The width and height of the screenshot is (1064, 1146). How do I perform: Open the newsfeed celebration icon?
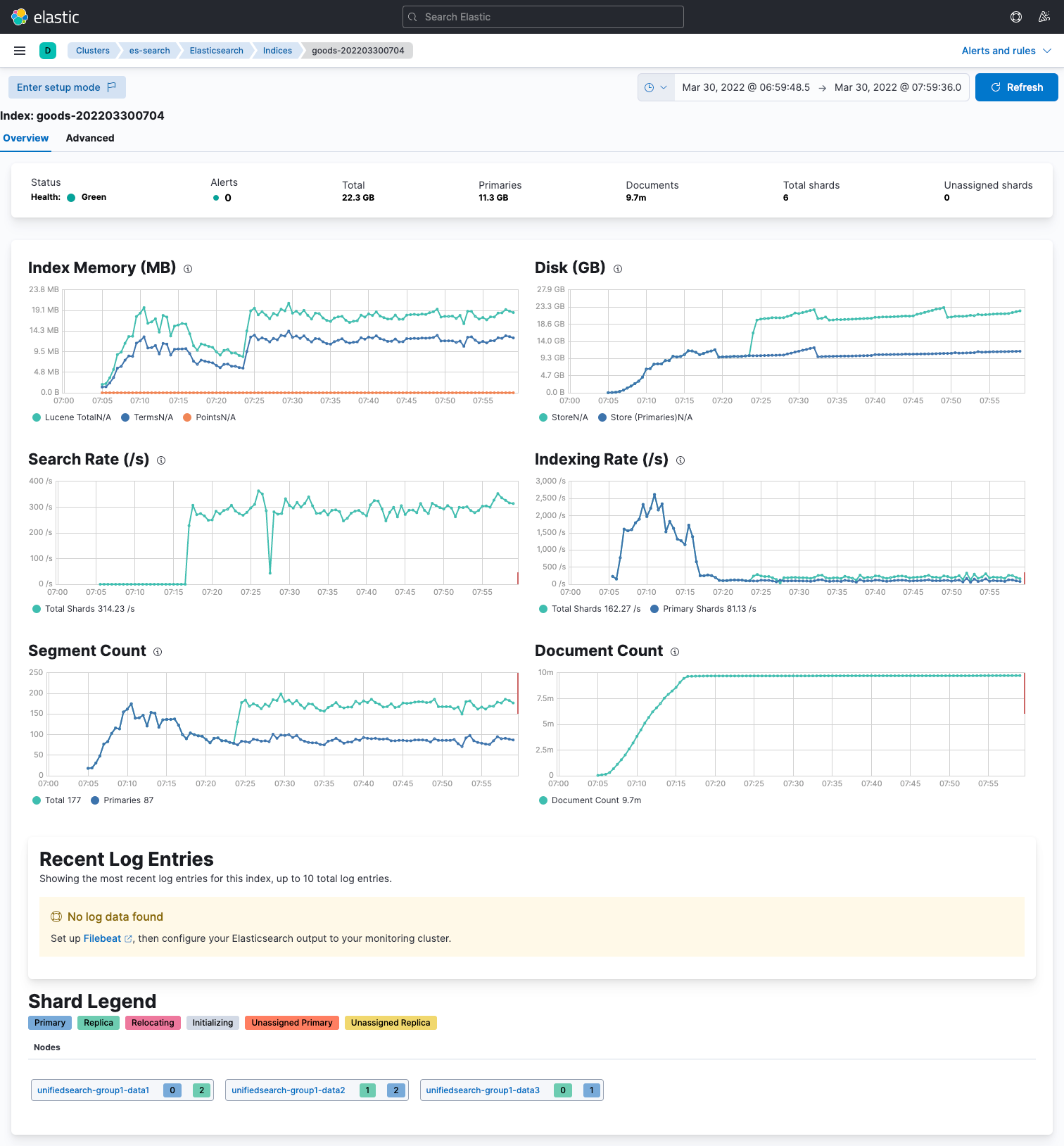point(1044,17)
